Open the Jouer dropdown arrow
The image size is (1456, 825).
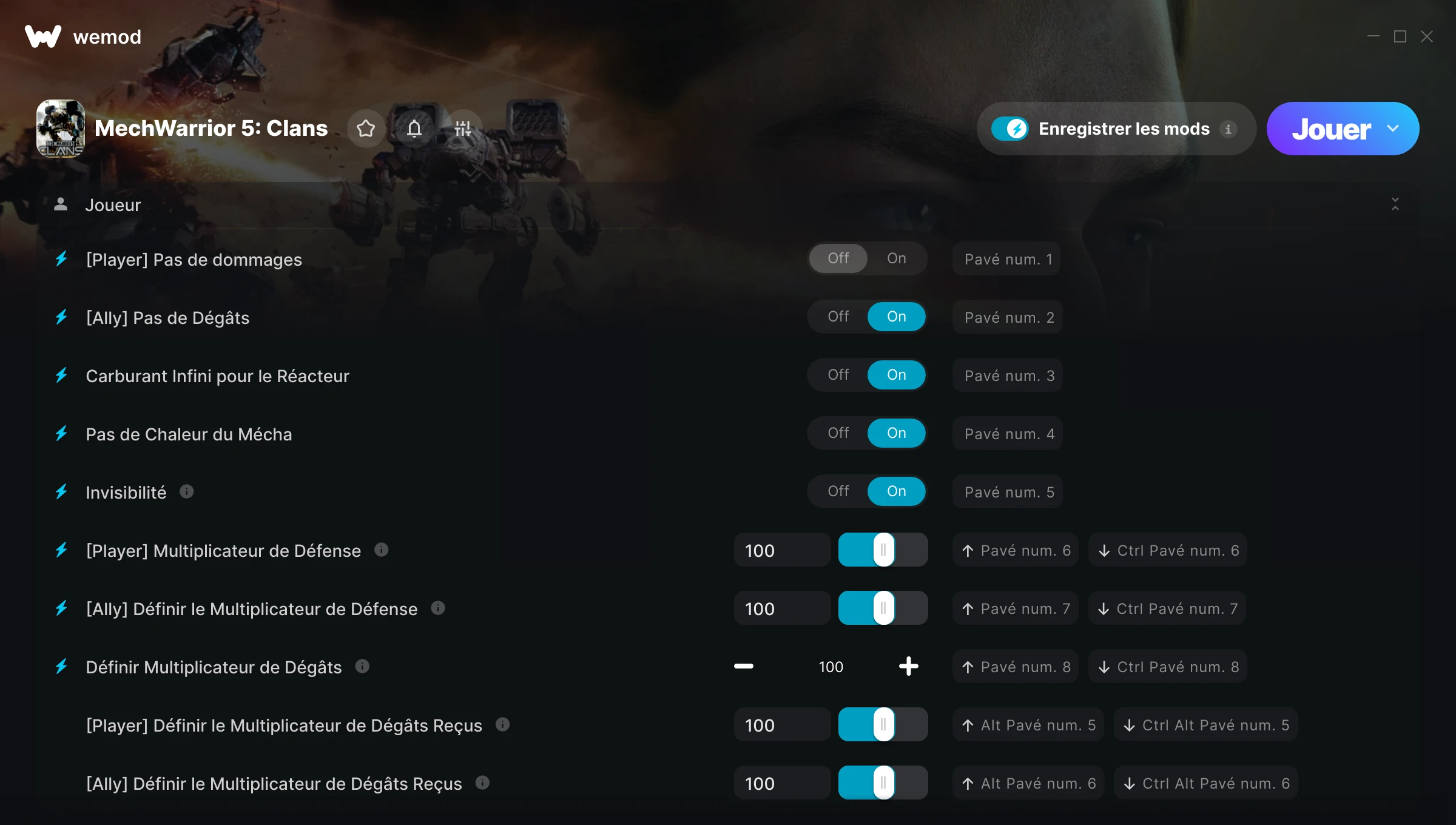[x=1394, y=129]
